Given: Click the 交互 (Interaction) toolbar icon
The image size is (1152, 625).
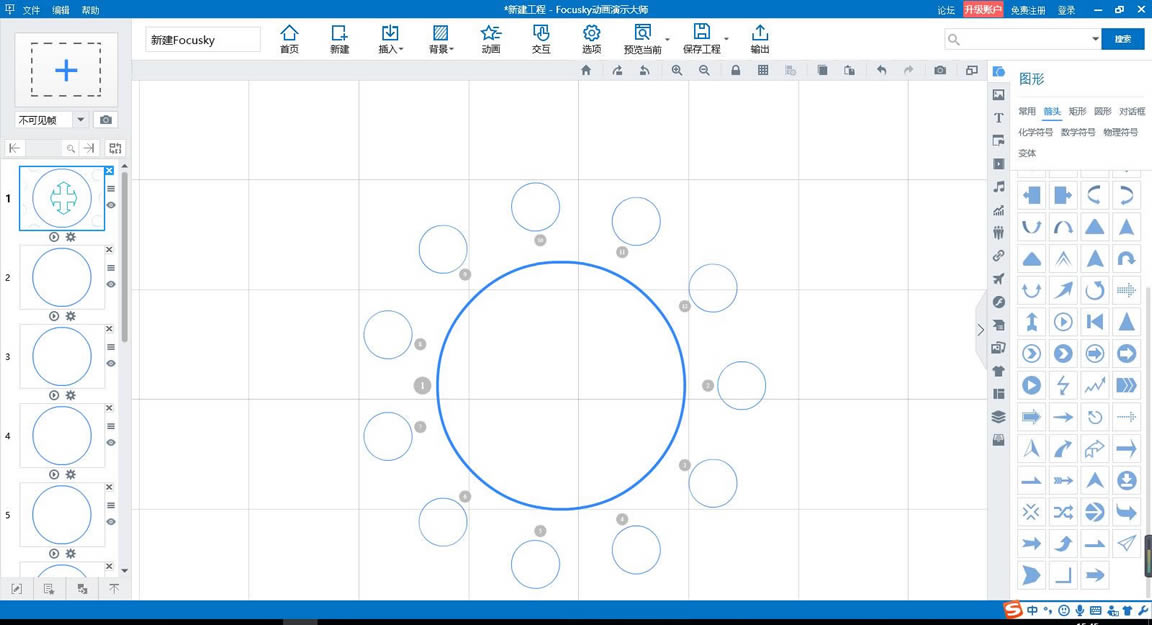Looking at the screenshot, I should click(541, 38).
